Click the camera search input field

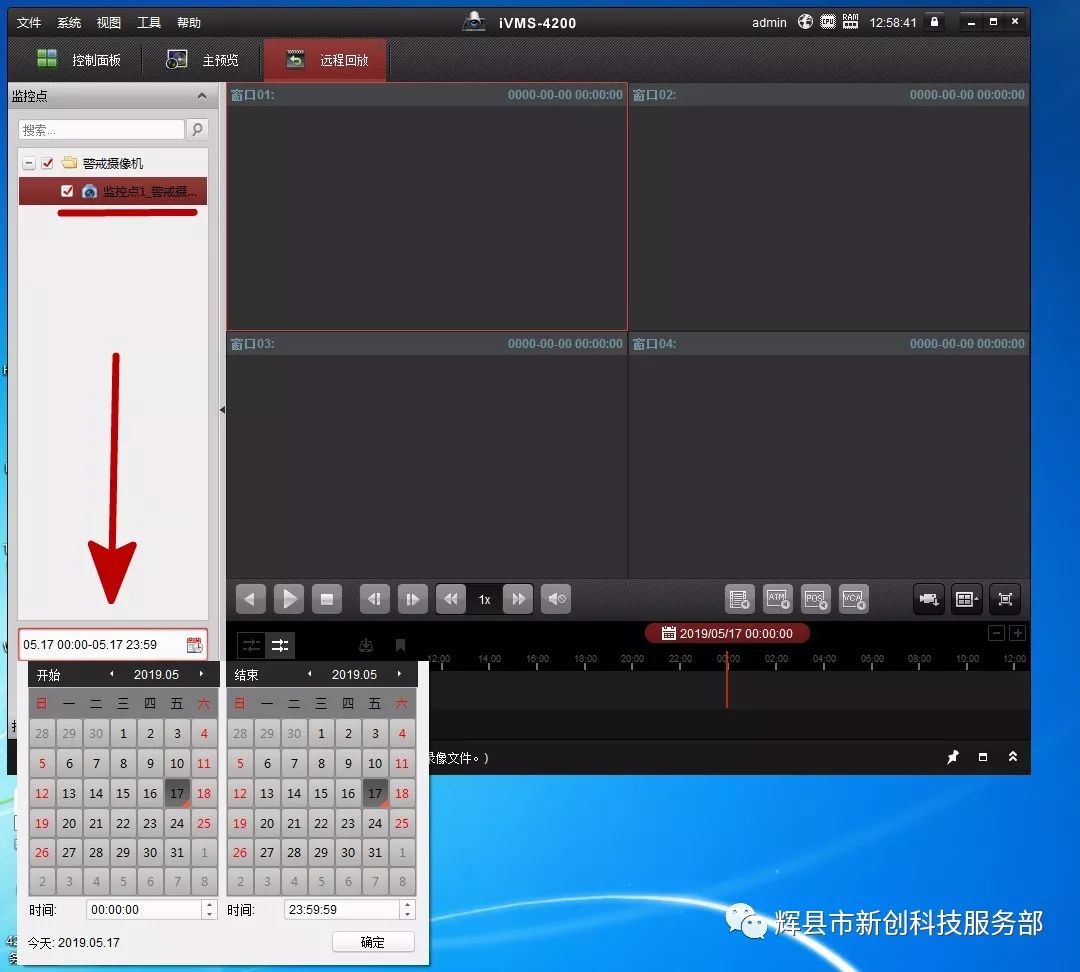(101, 130)
